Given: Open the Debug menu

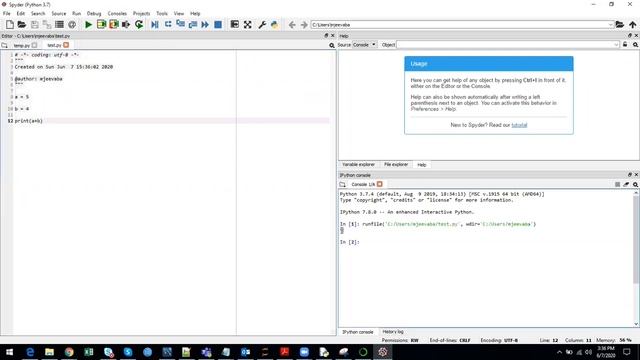Looking at the screenshot, I should 94,13.
